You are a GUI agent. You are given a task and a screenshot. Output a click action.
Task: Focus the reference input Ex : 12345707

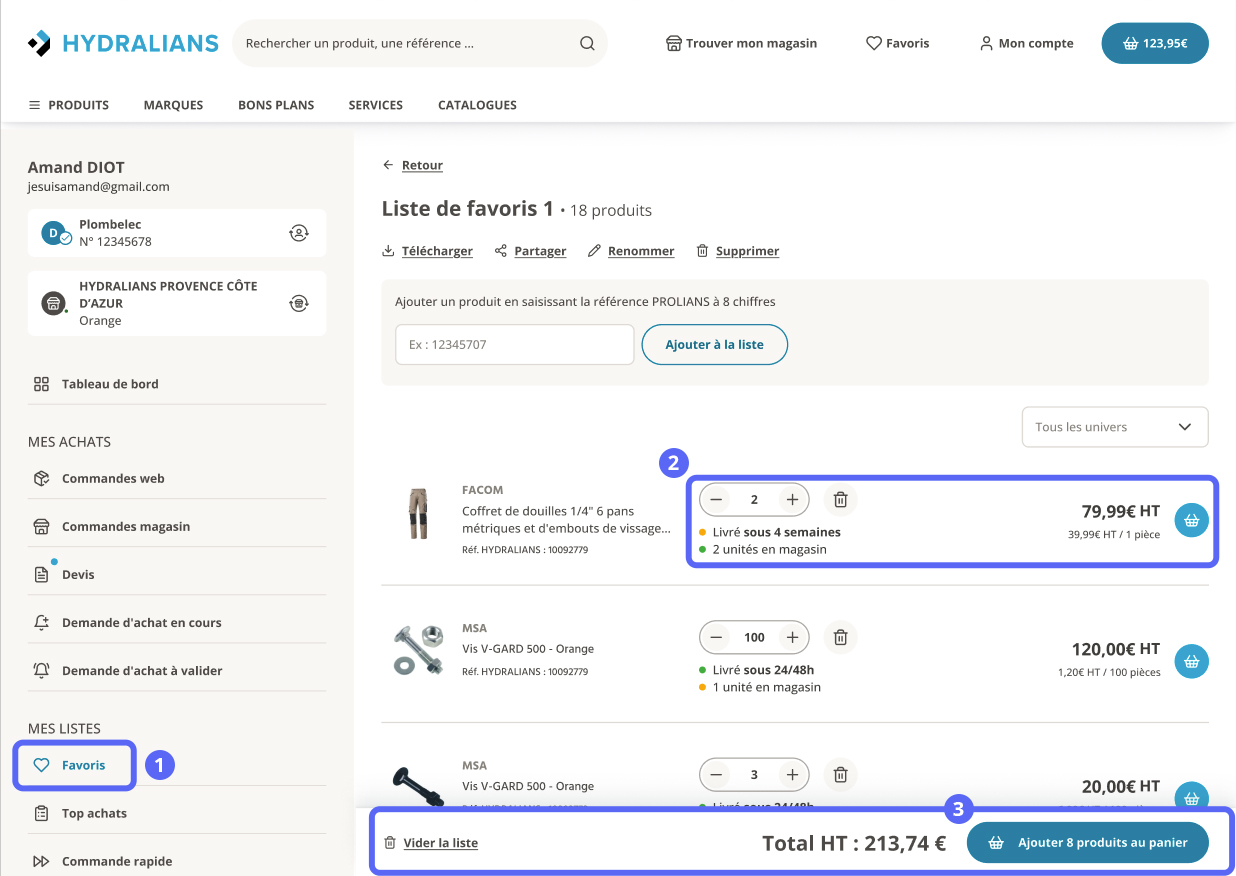(x=515, y=344)
